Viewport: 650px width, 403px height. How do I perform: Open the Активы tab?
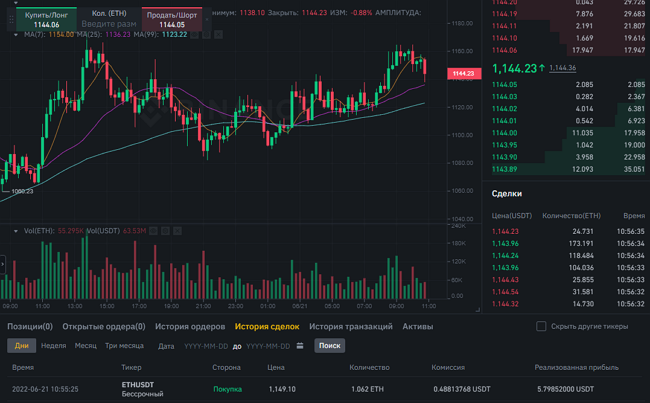418,326
